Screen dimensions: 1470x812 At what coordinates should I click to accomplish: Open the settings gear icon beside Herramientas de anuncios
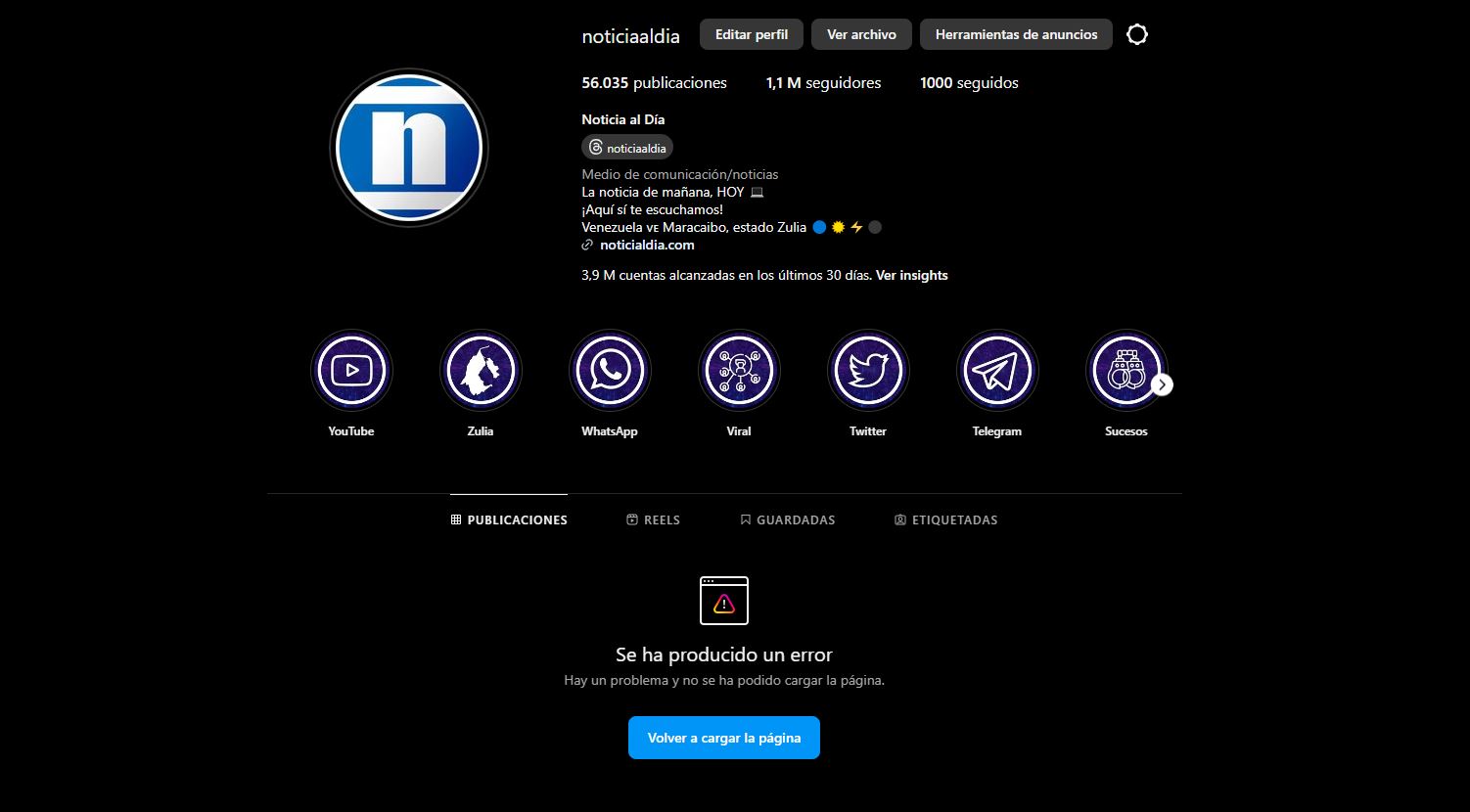coord(1136,34)
